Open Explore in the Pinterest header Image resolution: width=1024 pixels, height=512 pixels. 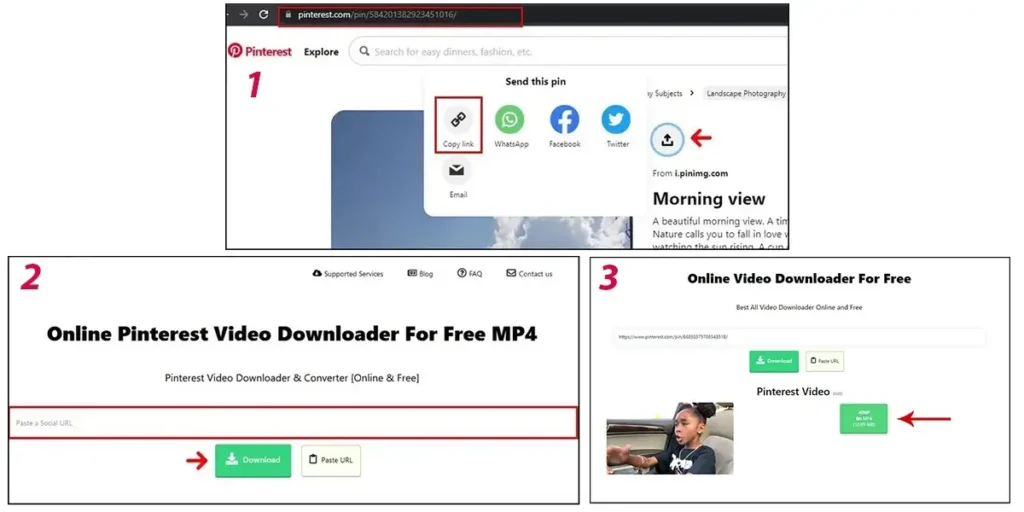coord(321,52)
